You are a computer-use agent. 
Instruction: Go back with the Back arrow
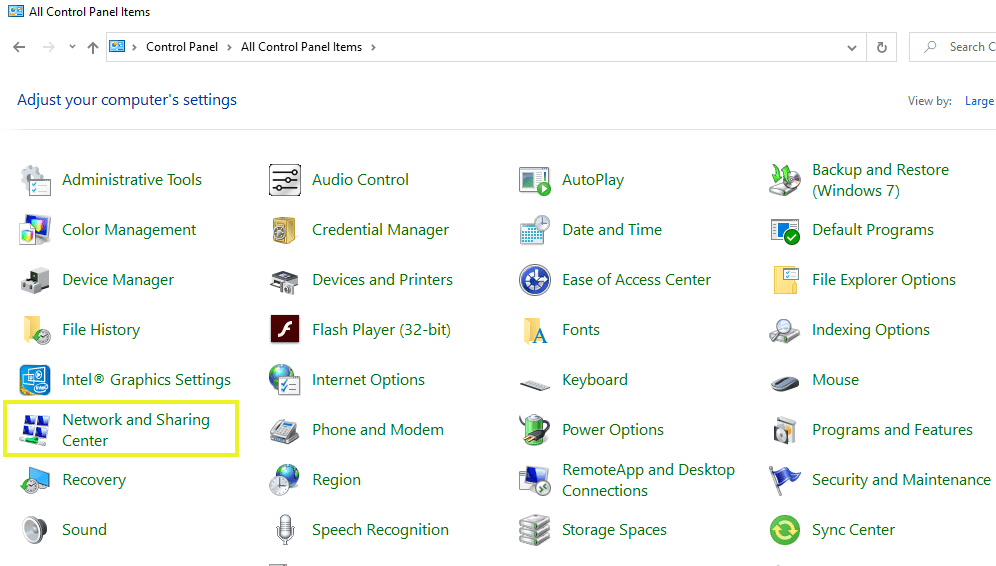pyautogui.click(x=19, y=47)
